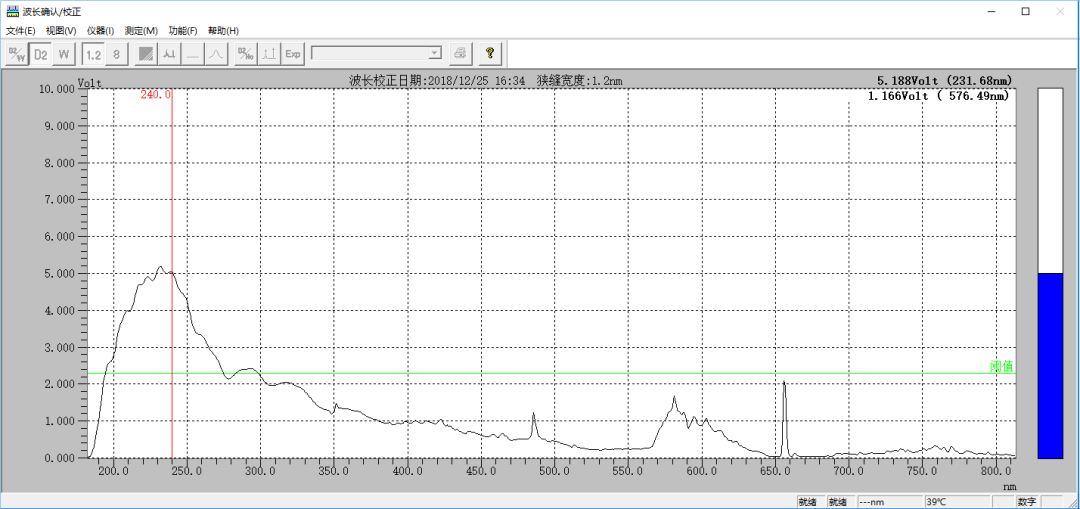Image resolution: width=1080 pixels, height=509 pixels.
Task: Select the 1.2 slit width button
Action: pyautogui.click(x=93, y=53)
